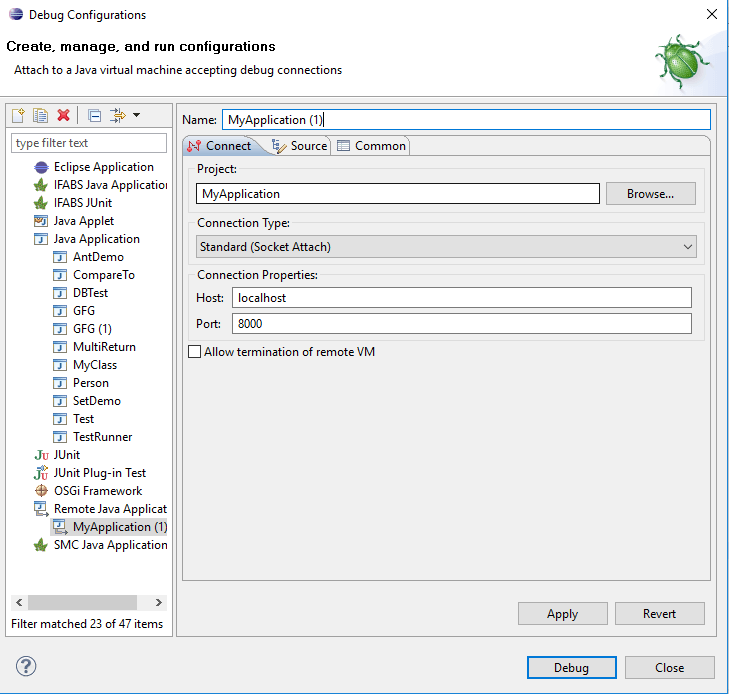Open the filter options dropdown arrow
This screenshot has width=729, height=694.
[x=136, y=116]
